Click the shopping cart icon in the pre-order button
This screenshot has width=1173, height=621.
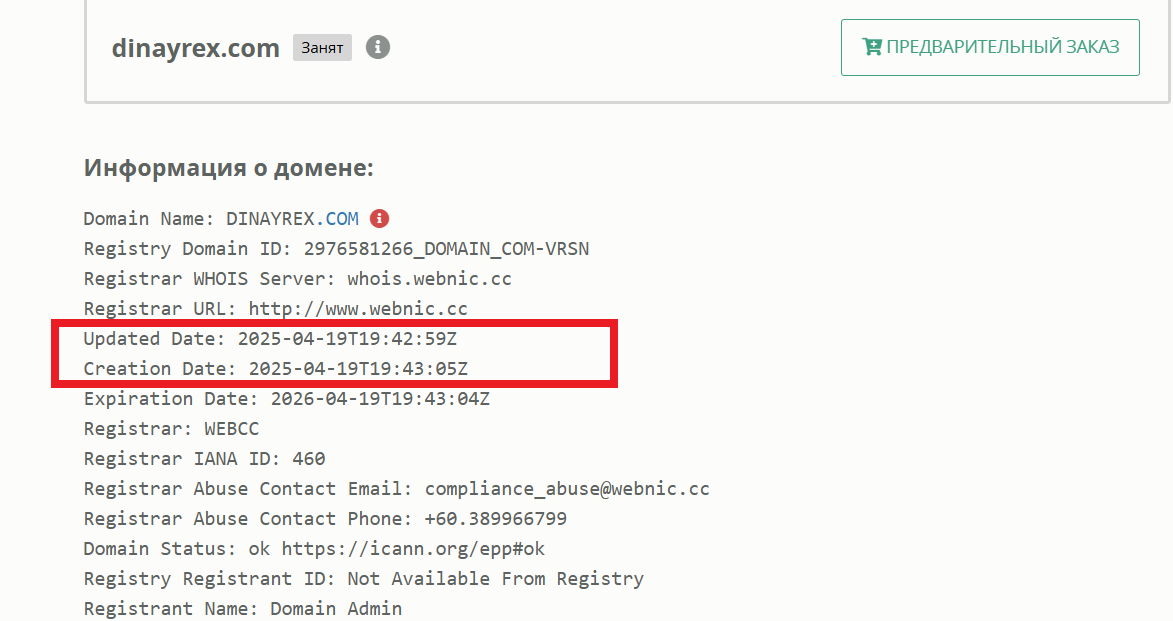click(x=872, y=47)
